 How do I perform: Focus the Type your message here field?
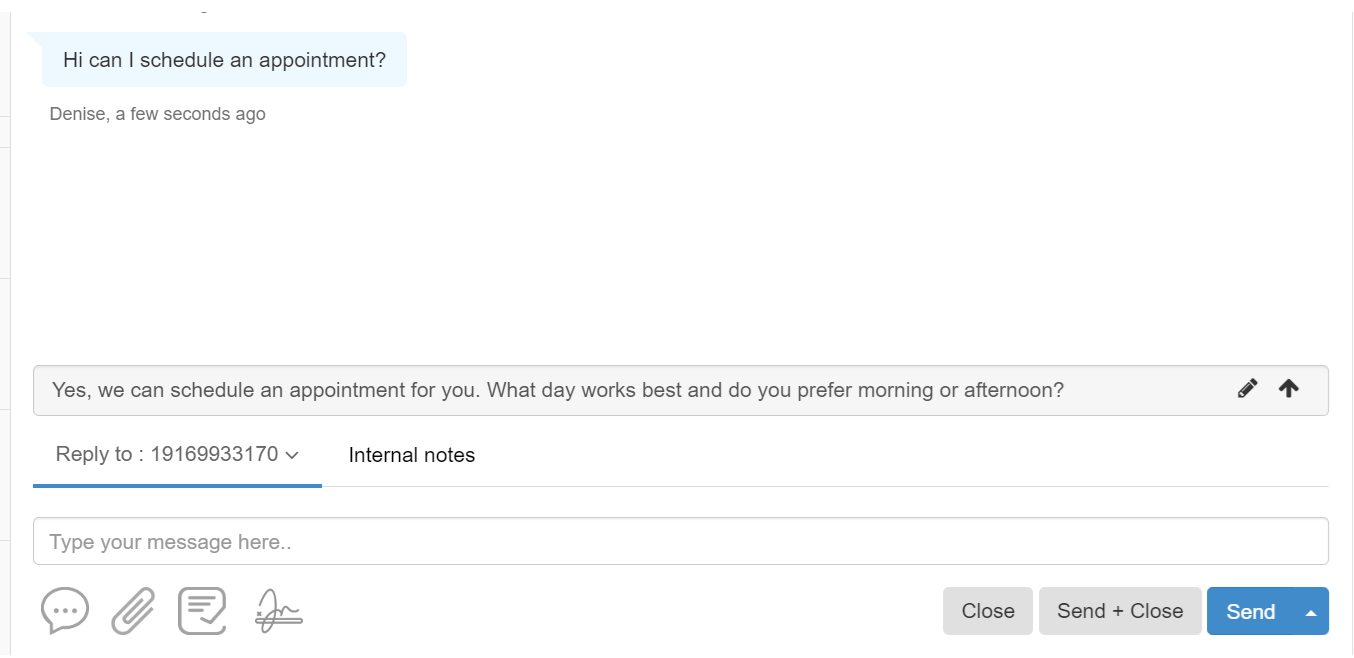click(x=680, y=542)
